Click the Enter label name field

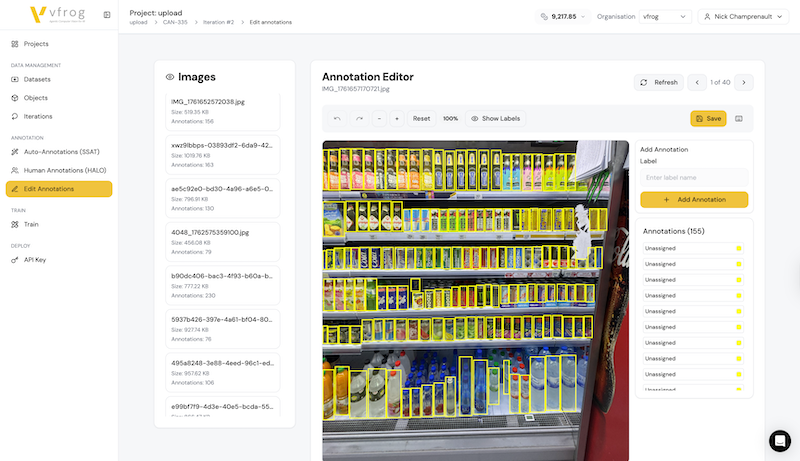pos(694,177)
